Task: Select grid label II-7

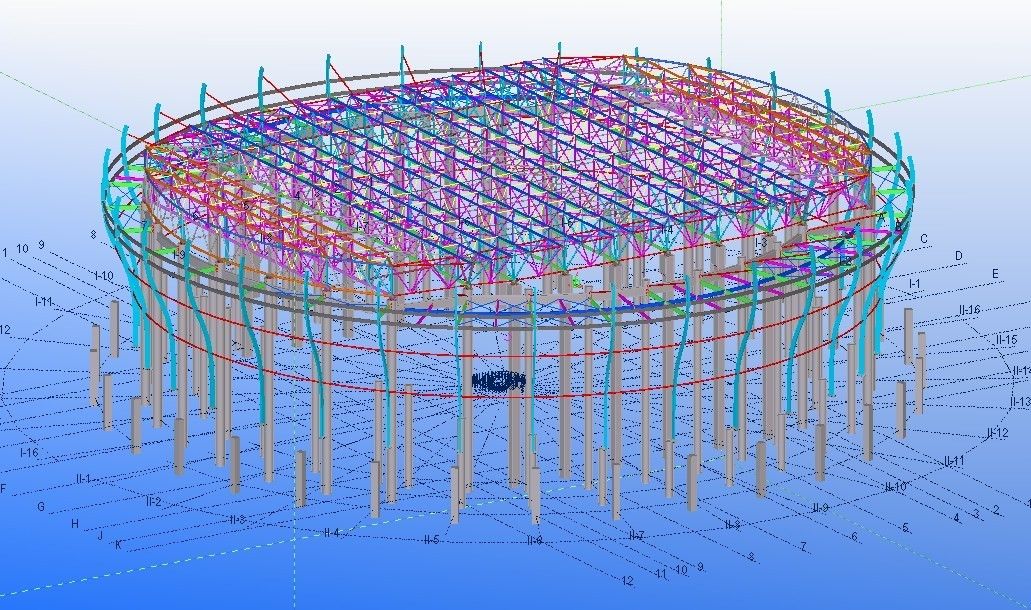Action: (636, 536)
